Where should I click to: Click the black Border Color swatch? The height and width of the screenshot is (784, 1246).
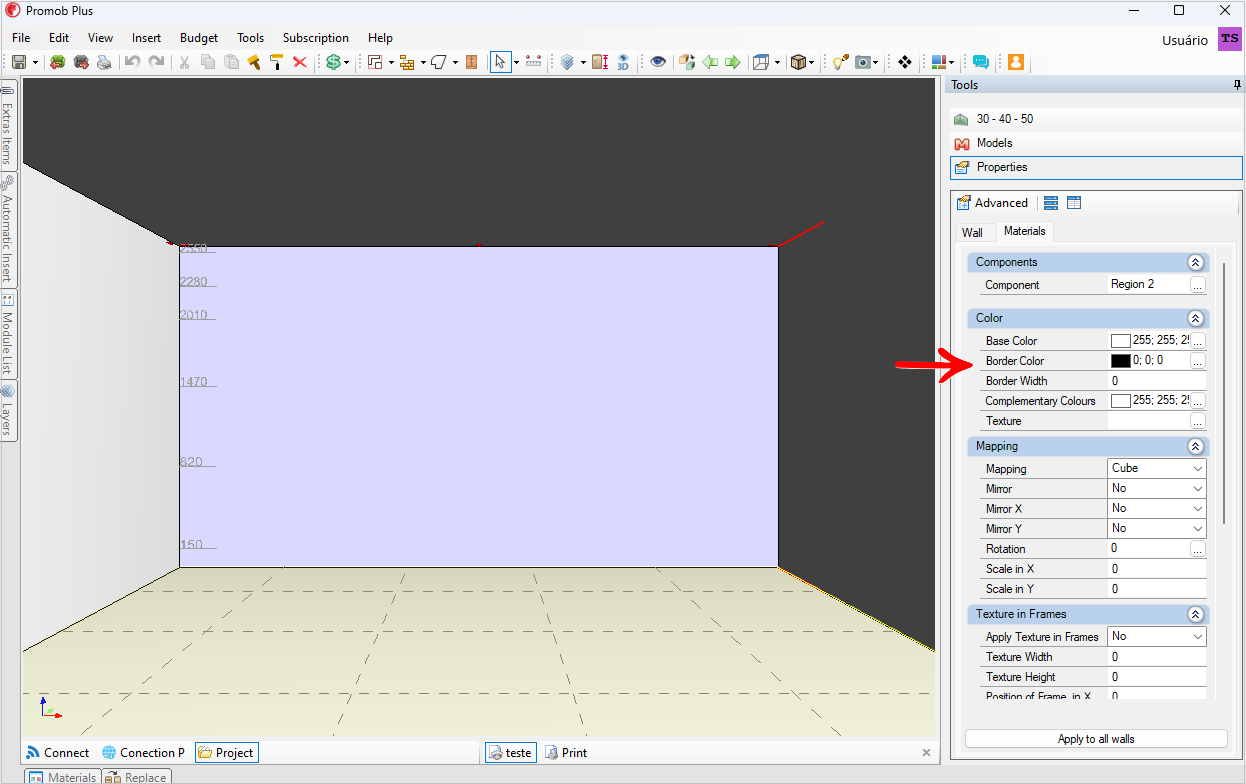(x=1120, y=361)
